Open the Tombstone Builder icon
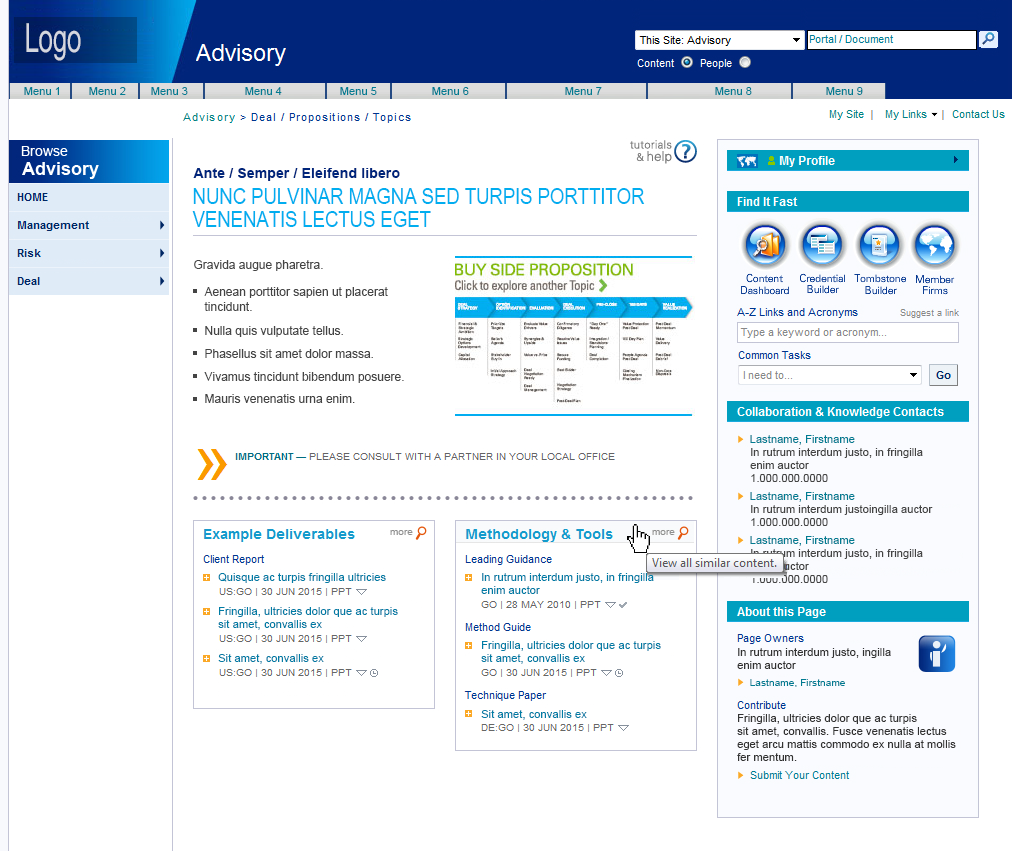This screenshot has height=851, width=1012. (x=879, y=245)
